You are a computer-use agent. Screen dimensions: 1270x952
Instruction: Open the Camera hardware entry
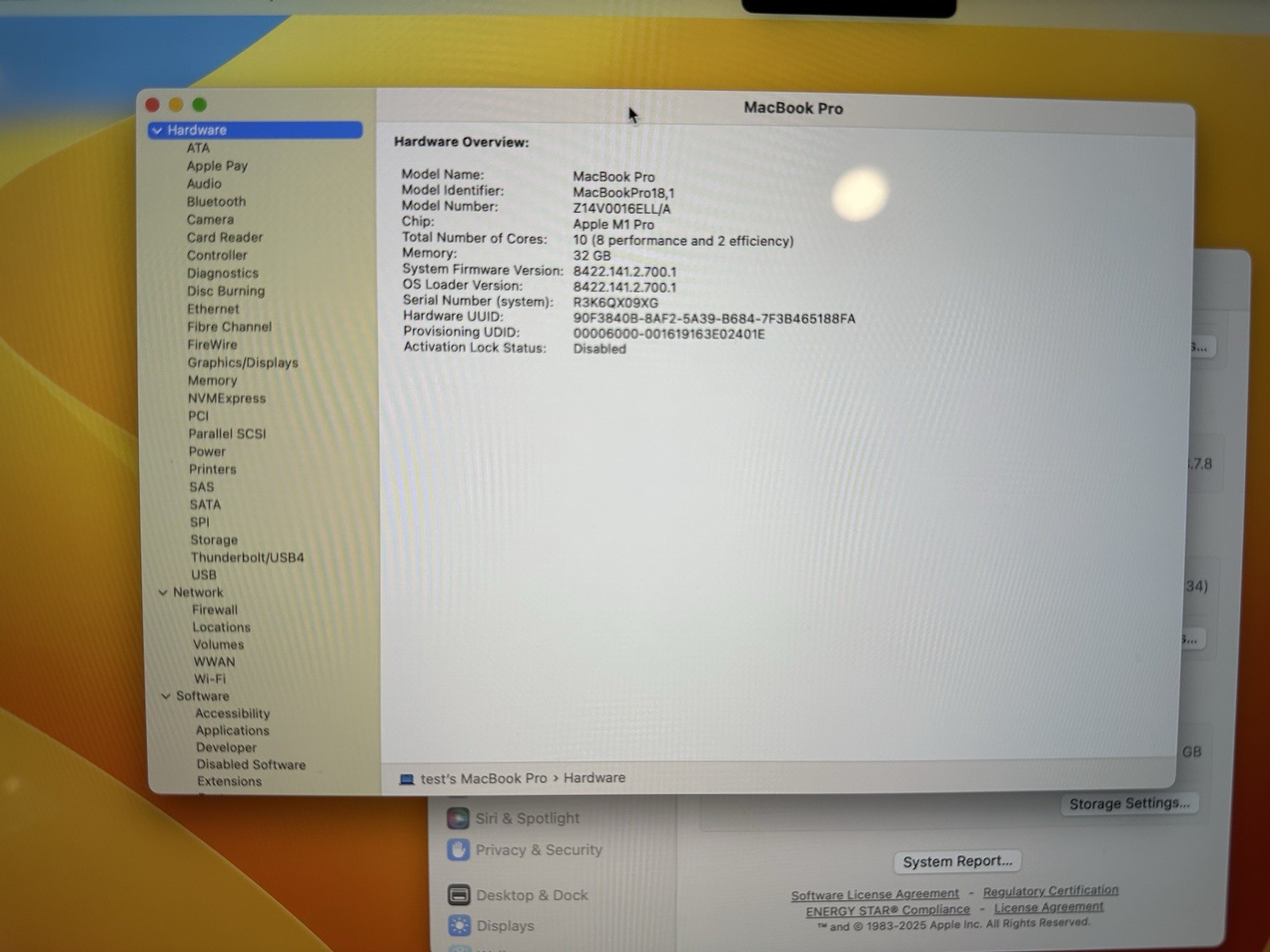click(x=210, y=220)
